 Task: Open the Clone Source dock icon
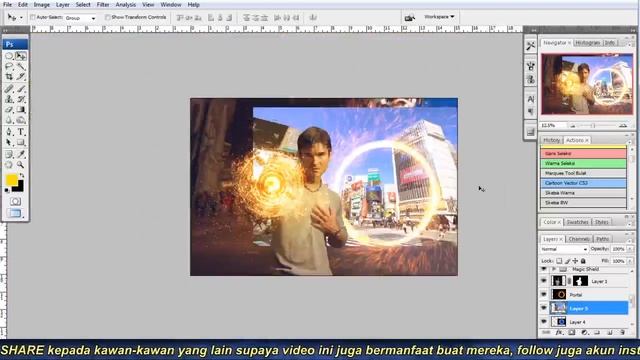coord(530,80)
